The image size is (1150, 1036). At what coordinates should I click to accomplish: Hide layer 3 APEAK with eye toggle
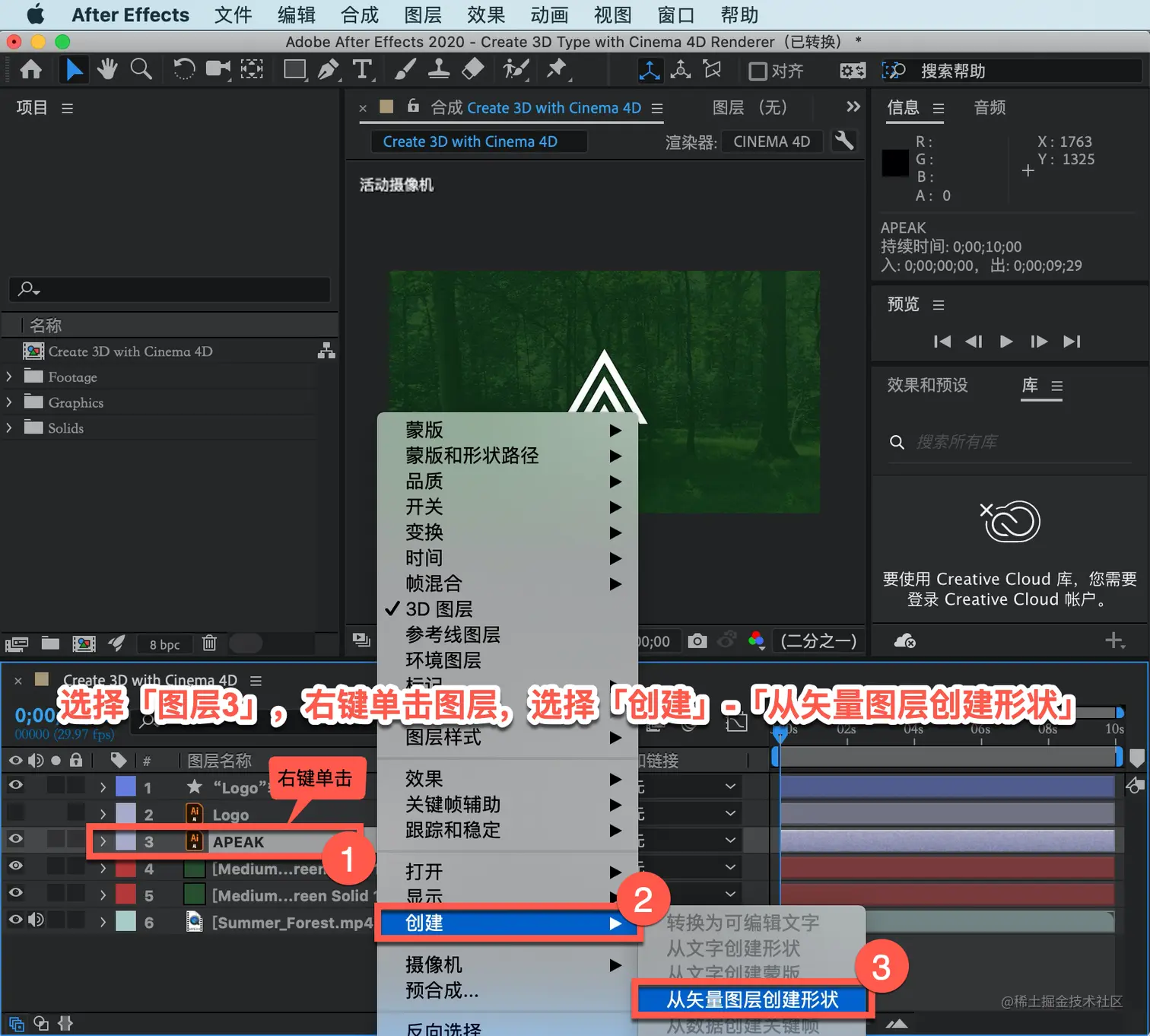(15, 838)
